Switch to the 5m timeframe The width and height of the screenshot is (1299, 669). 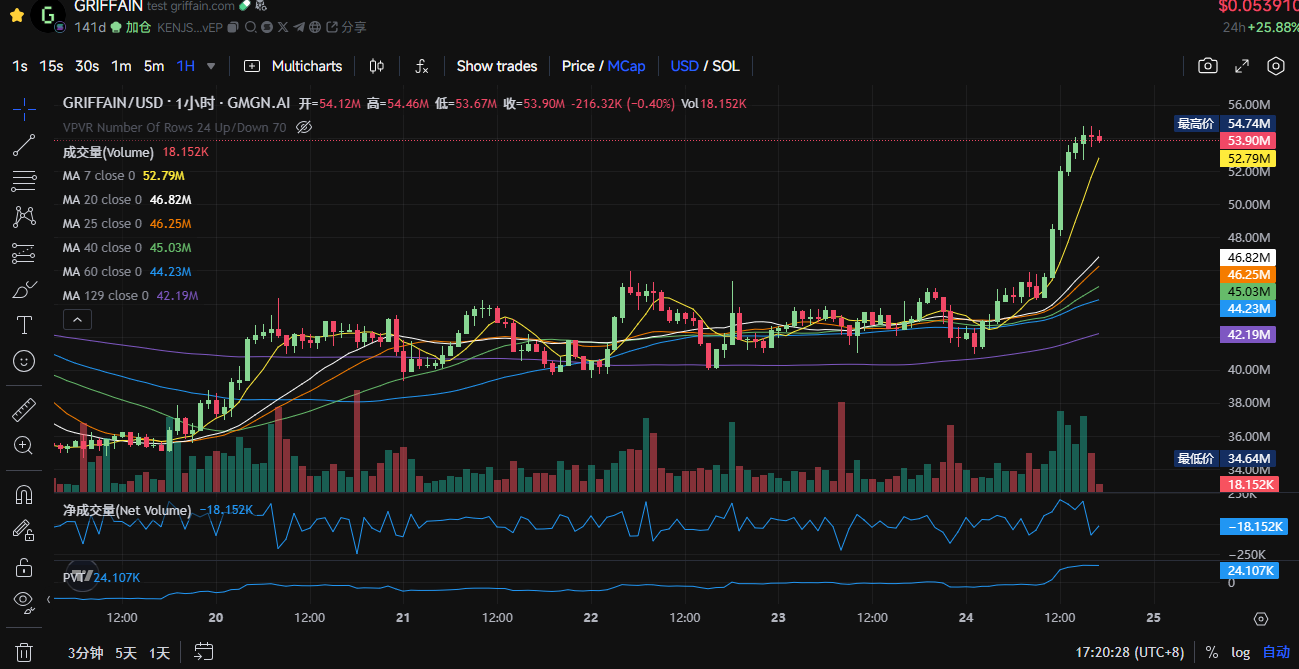pyautogui.click(x=153, y=66)
